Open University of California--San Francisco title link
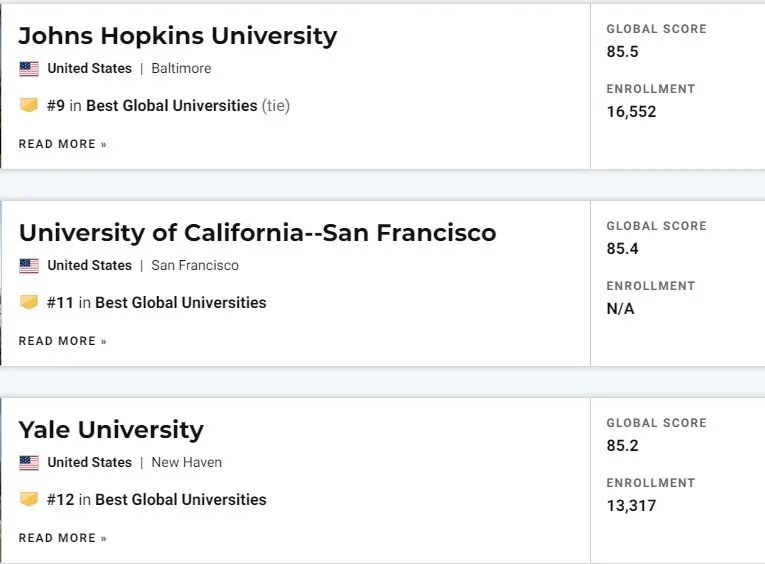The height and width of the screenshot is (564, 765). [257, 233]
